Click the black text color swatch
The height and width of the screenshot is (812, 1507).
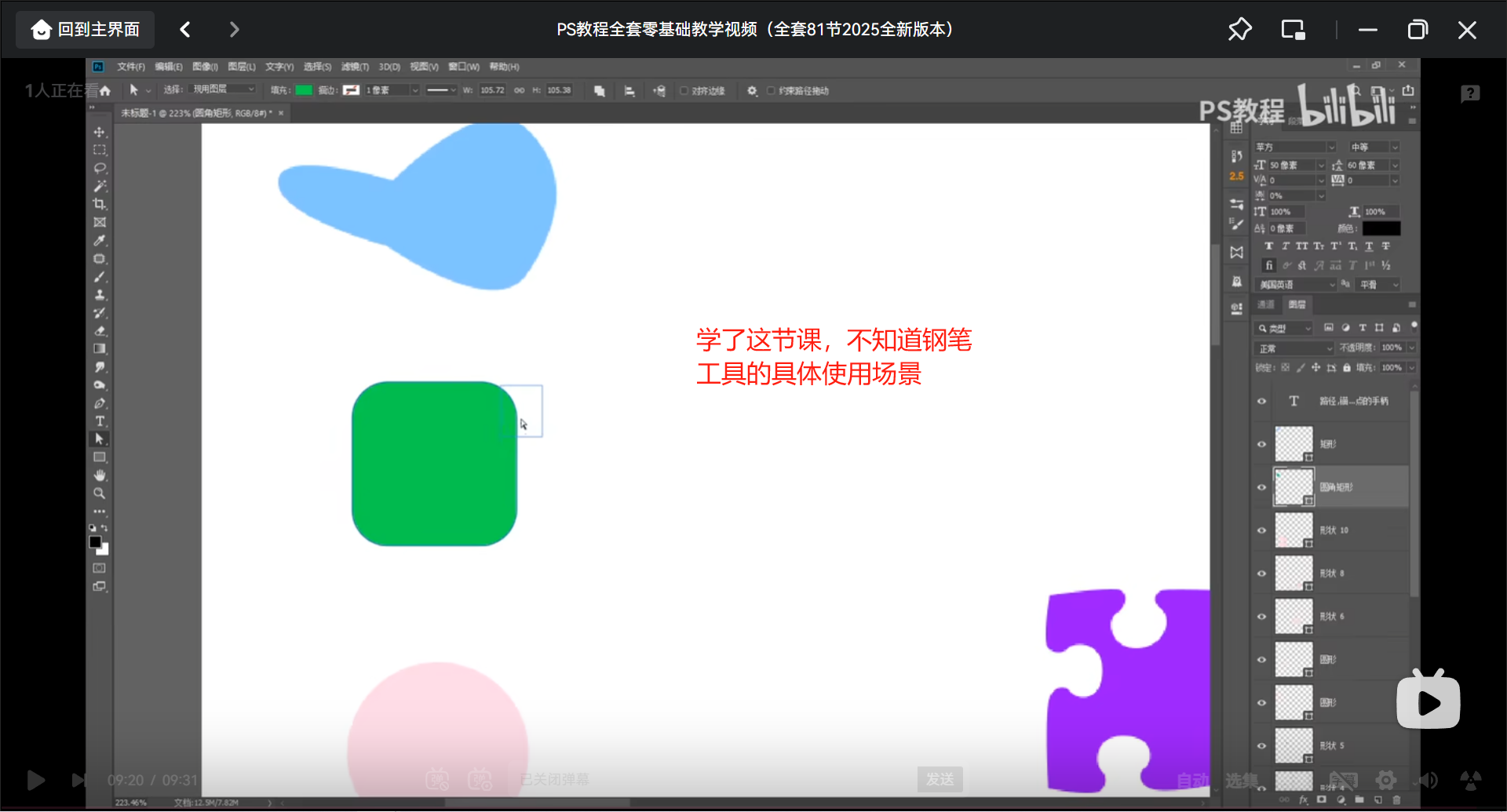point(1381,228)
